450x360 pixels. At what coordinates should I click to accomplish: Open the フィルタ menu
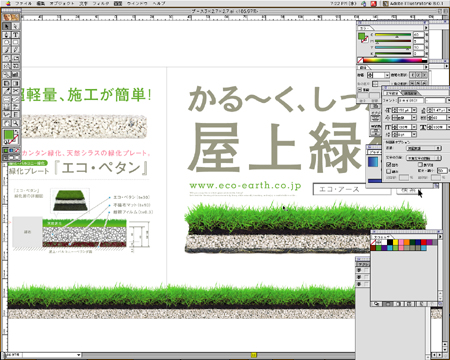point(100,3)
